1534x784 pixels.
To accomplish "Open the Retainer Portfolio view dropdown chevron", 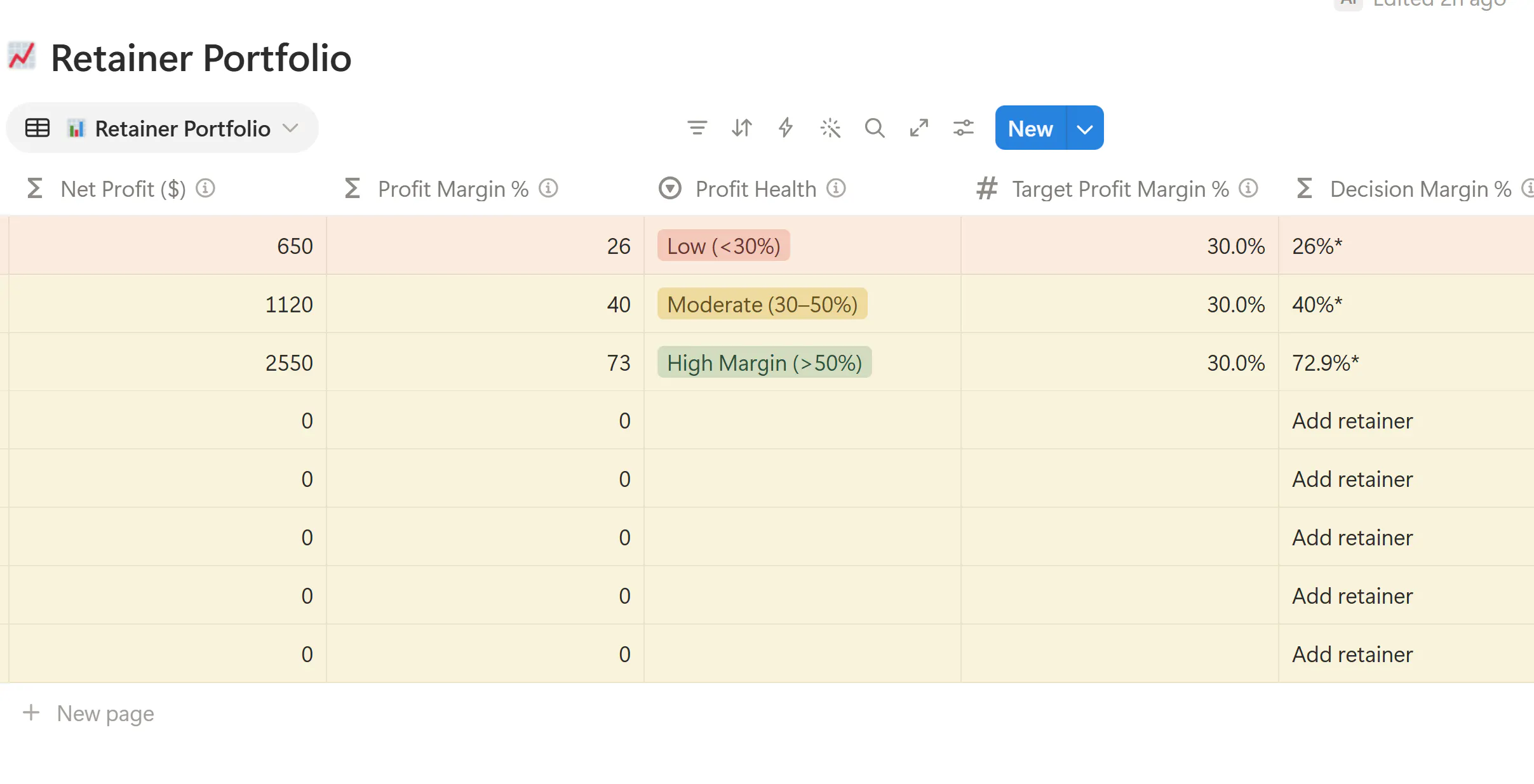I will 291,128.
